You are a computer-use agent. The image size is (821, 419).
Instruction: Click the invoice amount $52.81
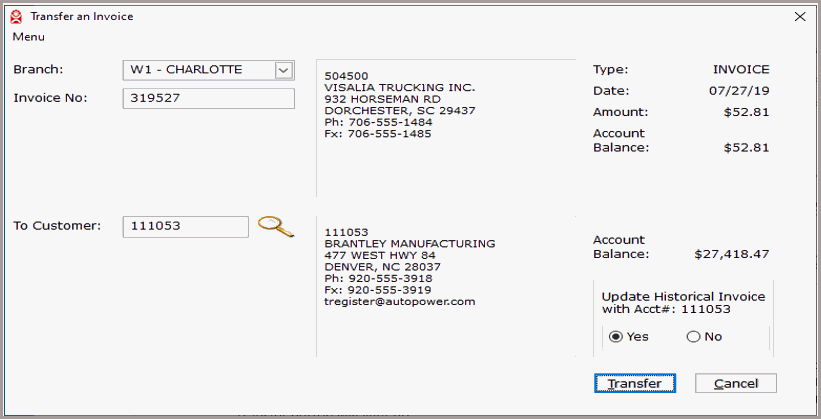(x=746, y=112)
